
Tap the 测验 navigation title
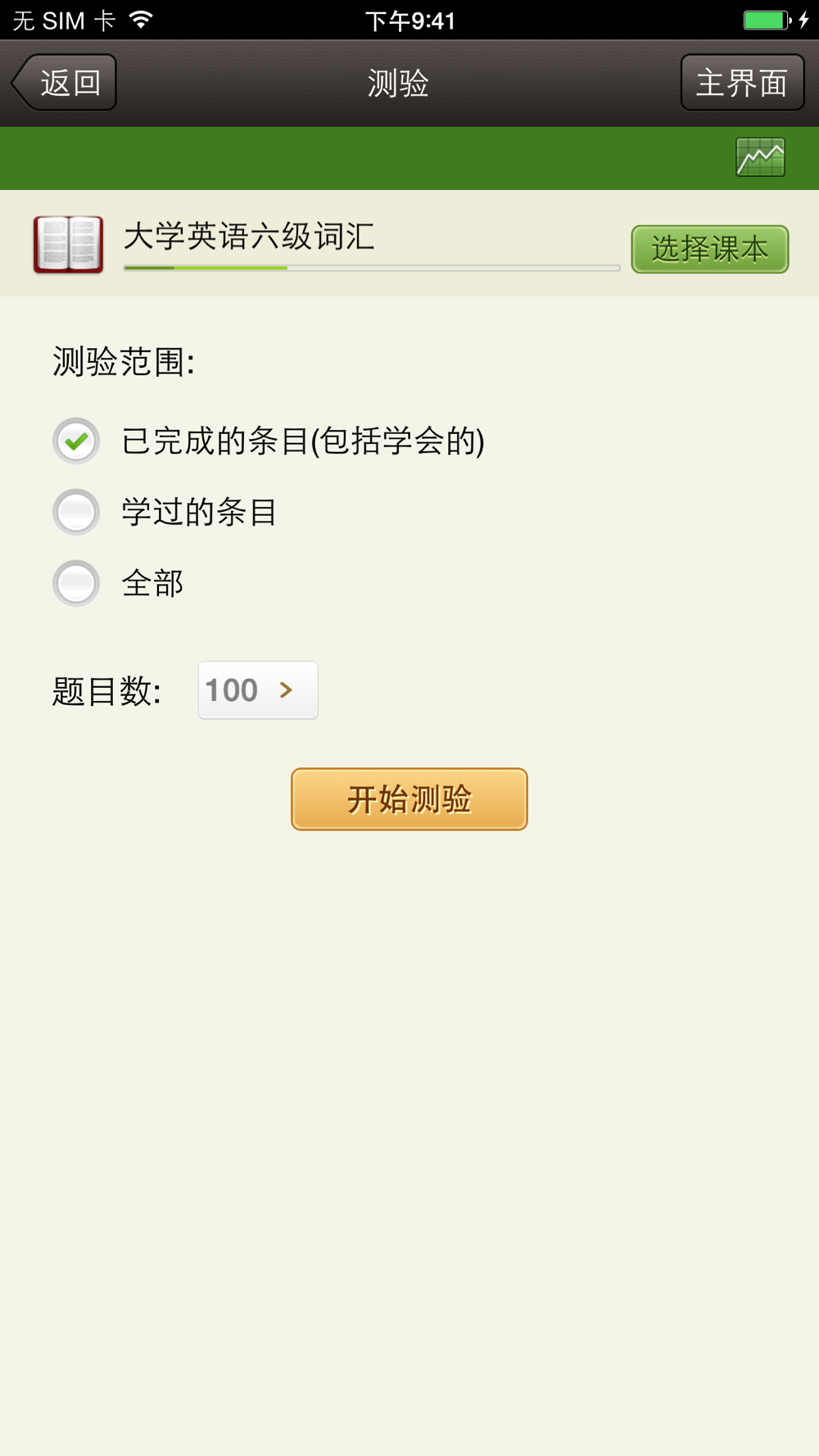tap(398, 83)
